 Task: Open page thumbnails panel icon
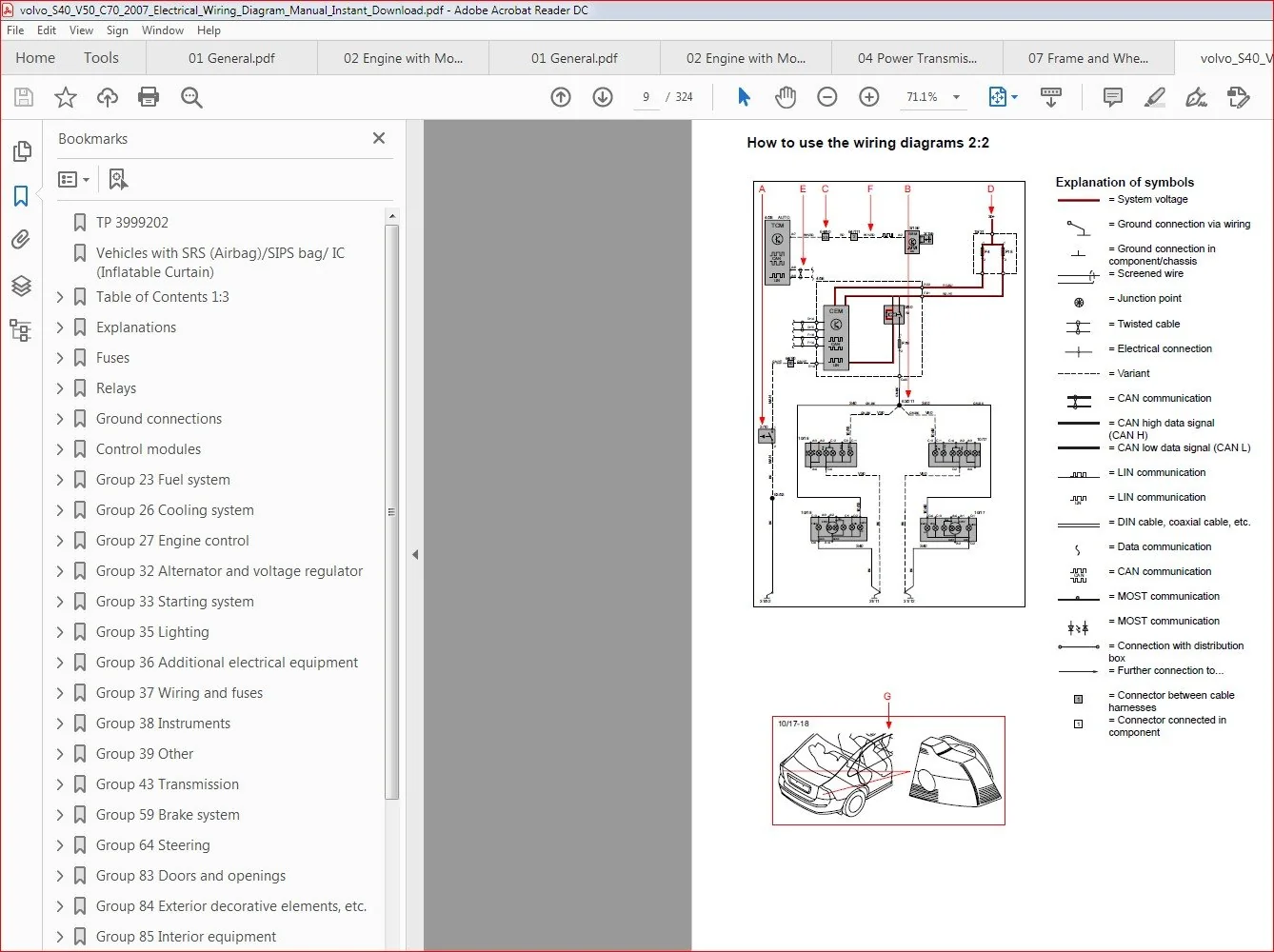point(21,151)
